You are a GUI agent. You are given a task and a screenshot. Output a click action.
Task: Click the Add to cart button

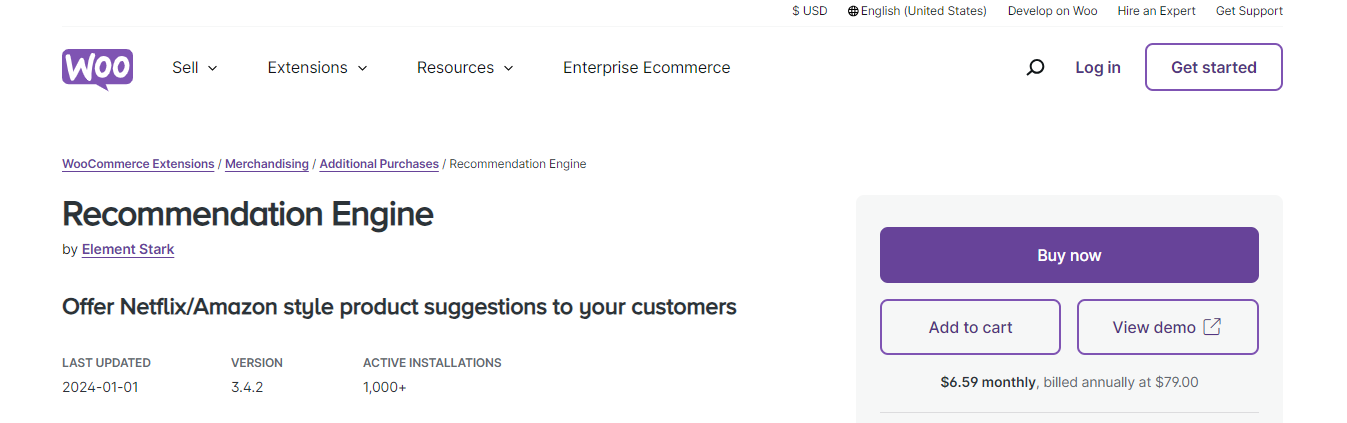(x=970, y=327)
